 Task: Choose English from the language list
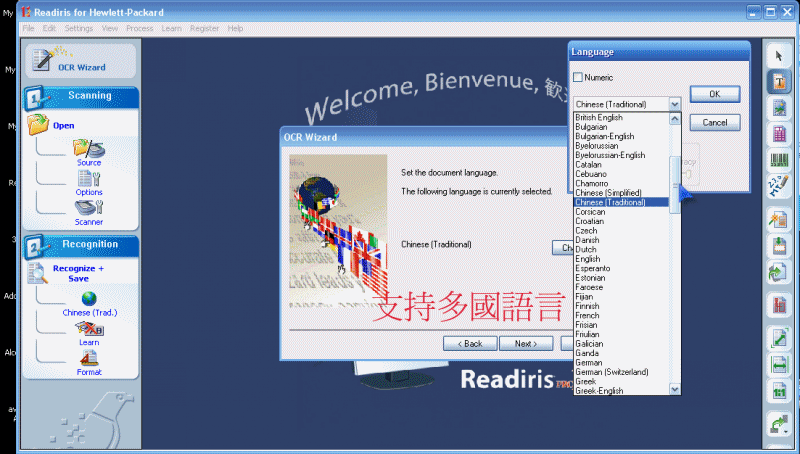(621, 259)
